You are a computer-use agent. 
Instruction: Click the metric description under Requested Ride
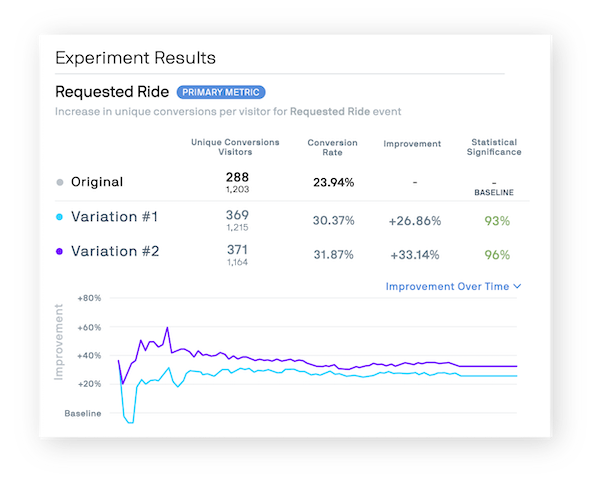(x=228, y=111)
